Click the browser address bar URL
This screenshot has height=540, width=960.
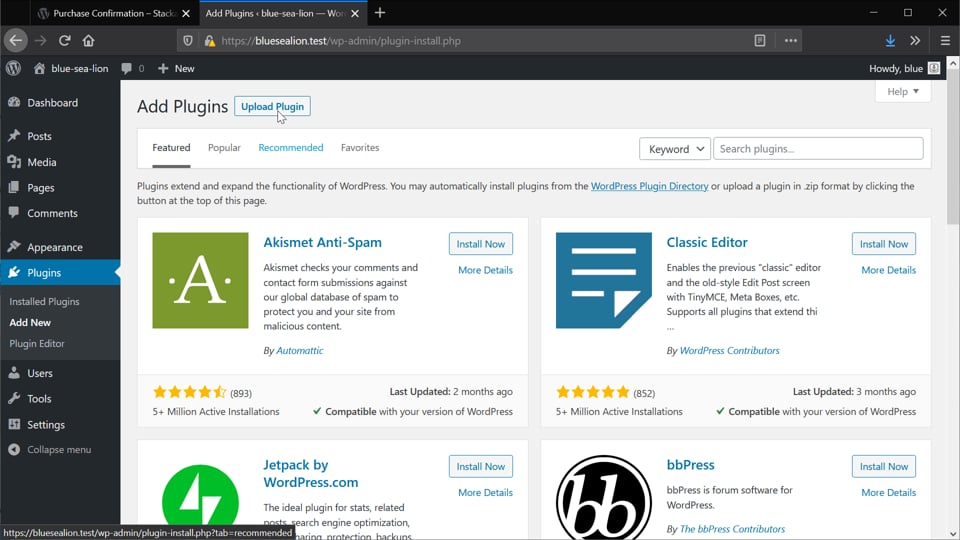click(341, 40)
